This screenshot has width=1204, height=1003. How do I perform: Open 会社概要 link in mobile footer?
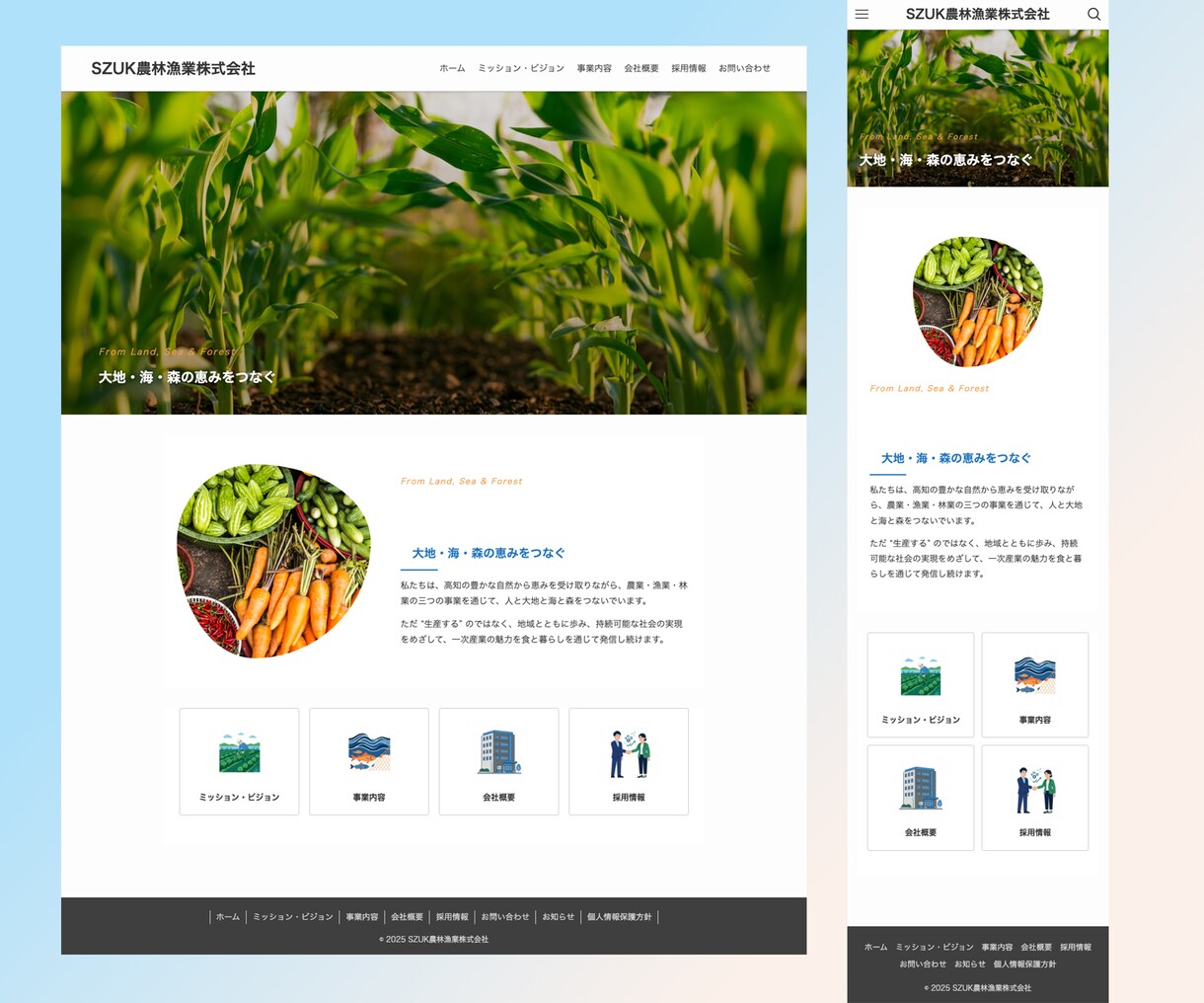(1036, 948)
